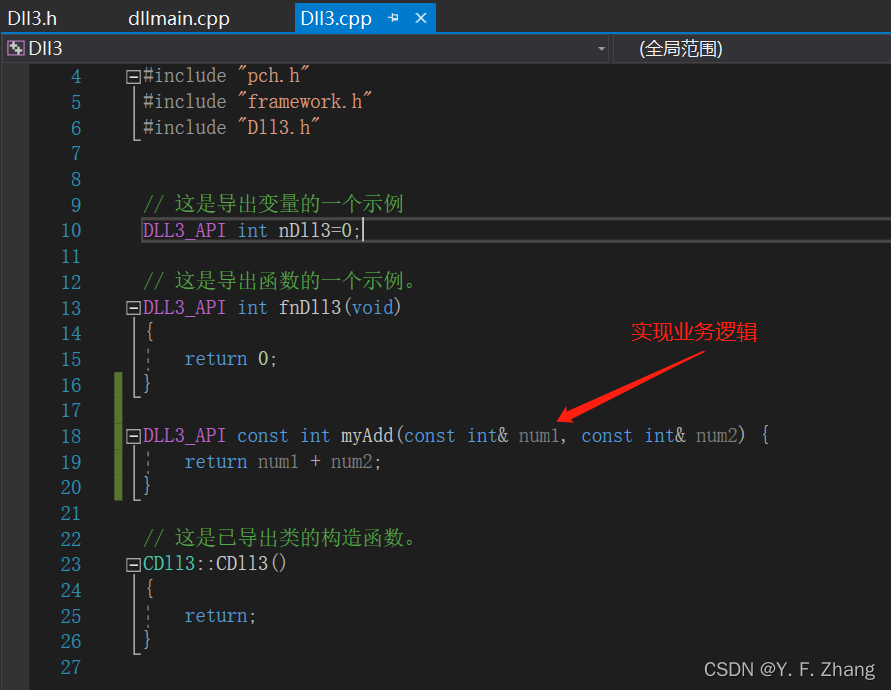
Task: Close the Dll3.cpp tab
Action: click(420, 18)
